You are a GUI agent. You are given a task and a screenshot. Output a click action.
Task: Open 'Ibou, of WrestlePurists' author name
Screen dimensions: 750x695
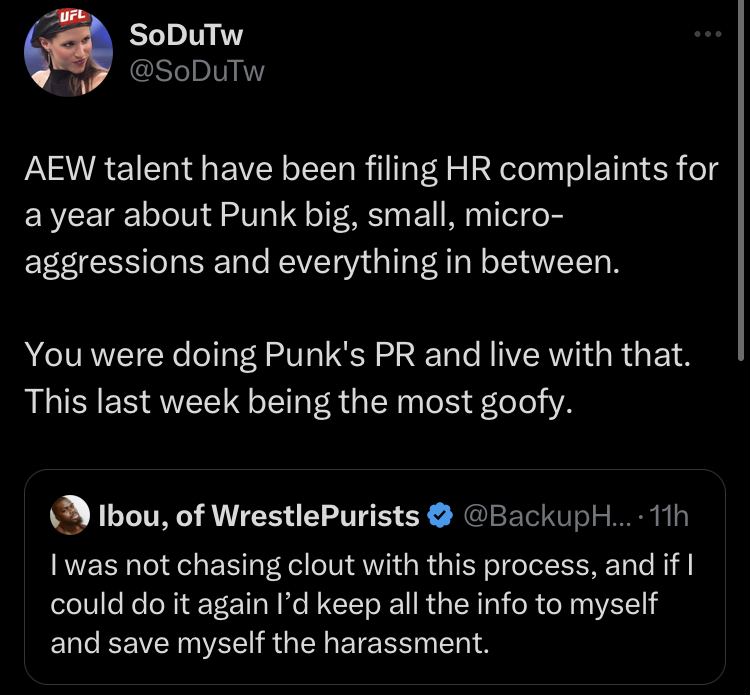pyautogui.click(x=260, y=516)
